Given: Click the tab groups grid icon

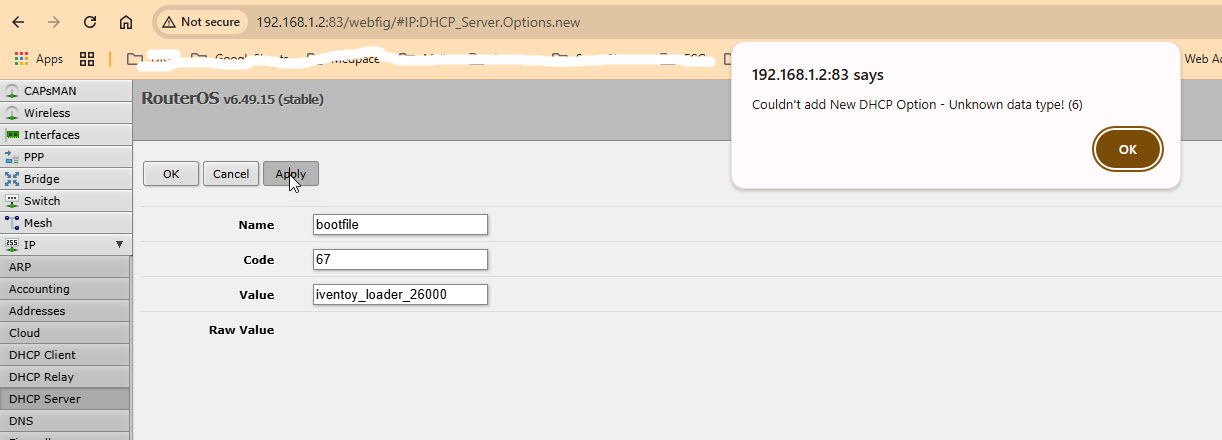Looking at the screenshot, I should 87,59.
